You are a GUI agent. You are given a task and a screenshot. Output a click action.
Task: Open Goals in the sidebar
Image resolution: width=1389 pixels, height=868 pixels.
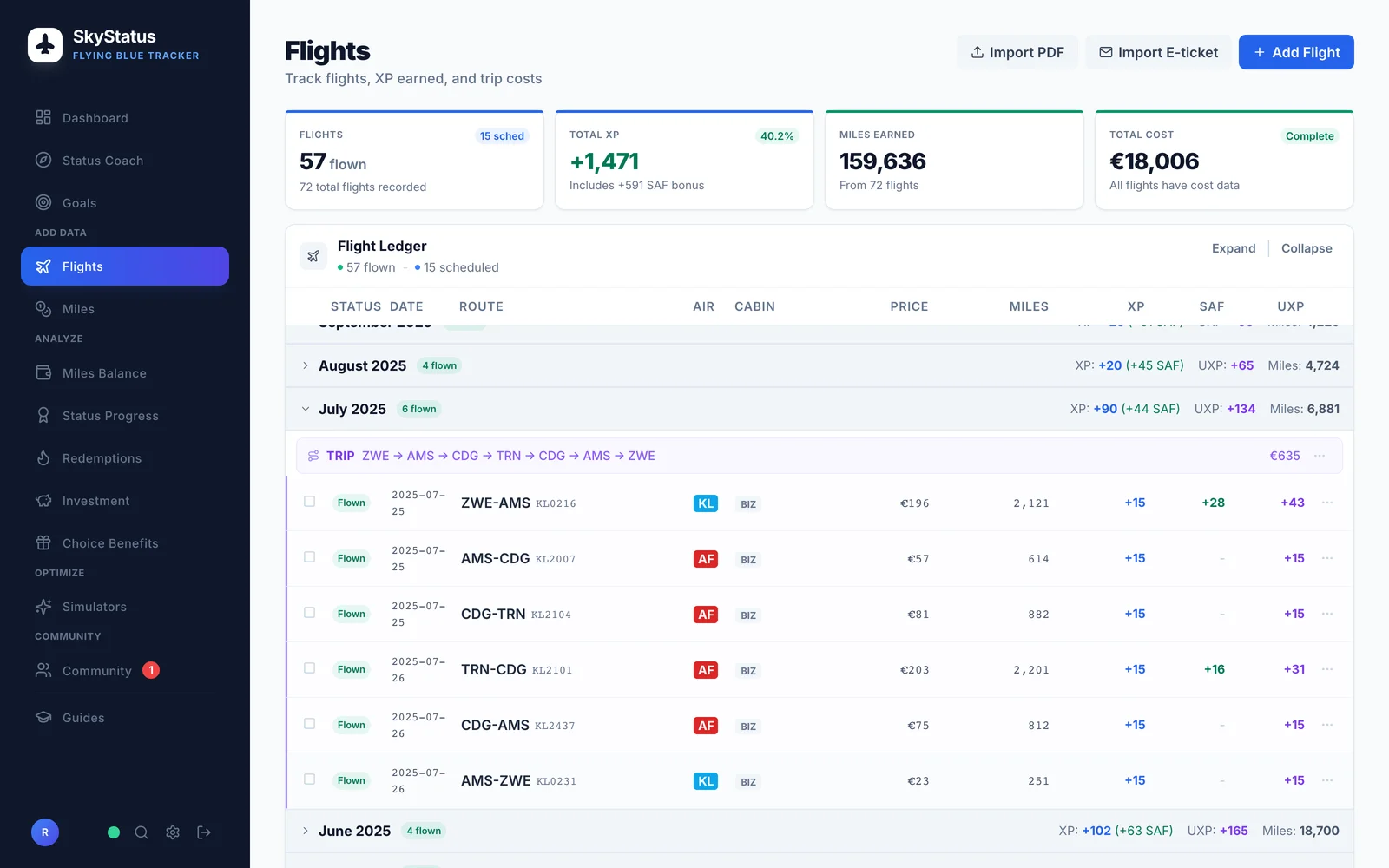click(x=125, y=203)
